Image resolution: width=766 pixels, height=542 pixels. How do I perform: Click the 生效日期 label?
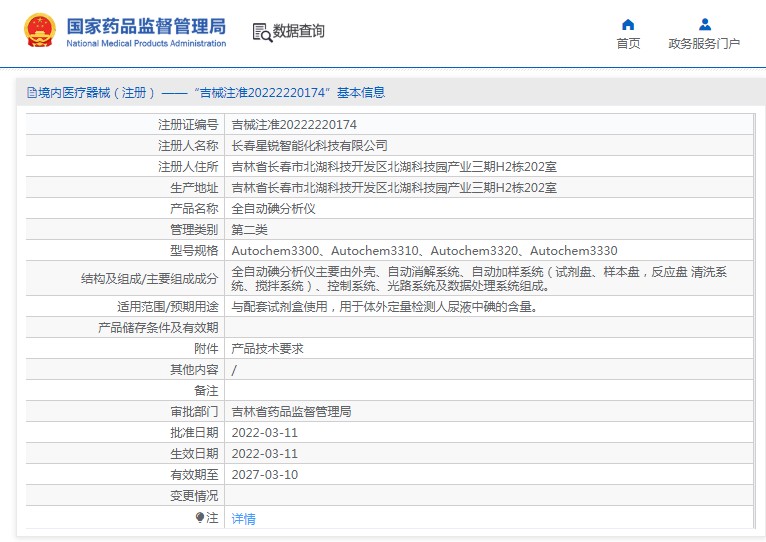[194, 454]
